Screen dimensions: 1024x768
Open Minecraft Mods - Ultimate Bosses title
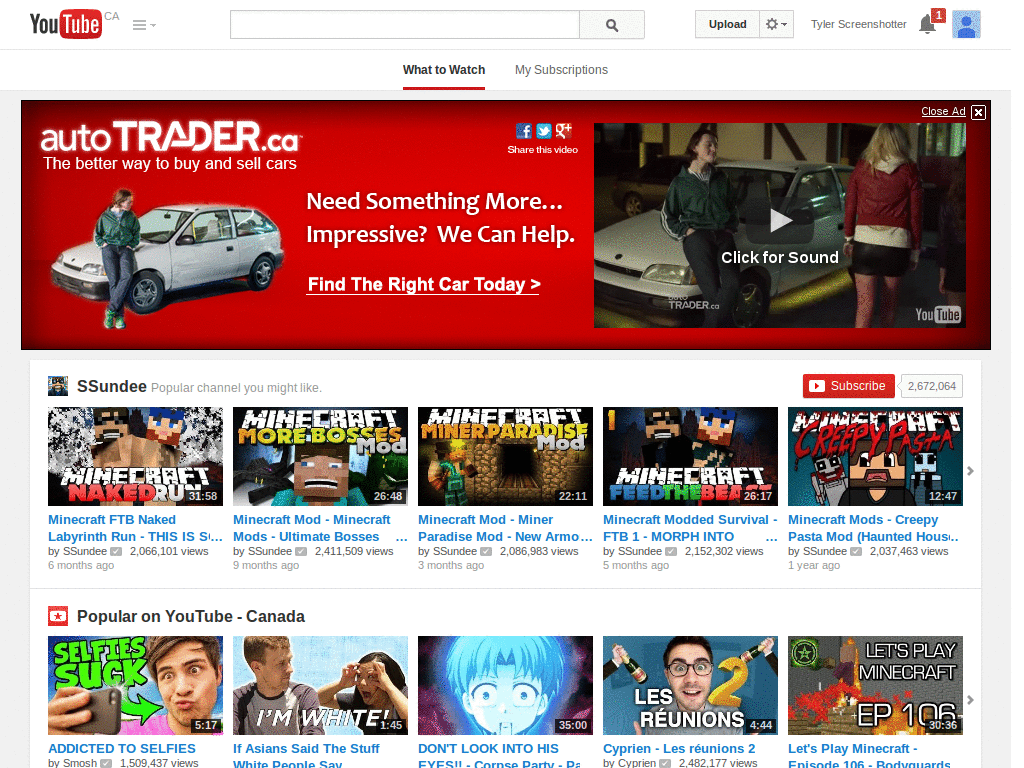[320, 528]
